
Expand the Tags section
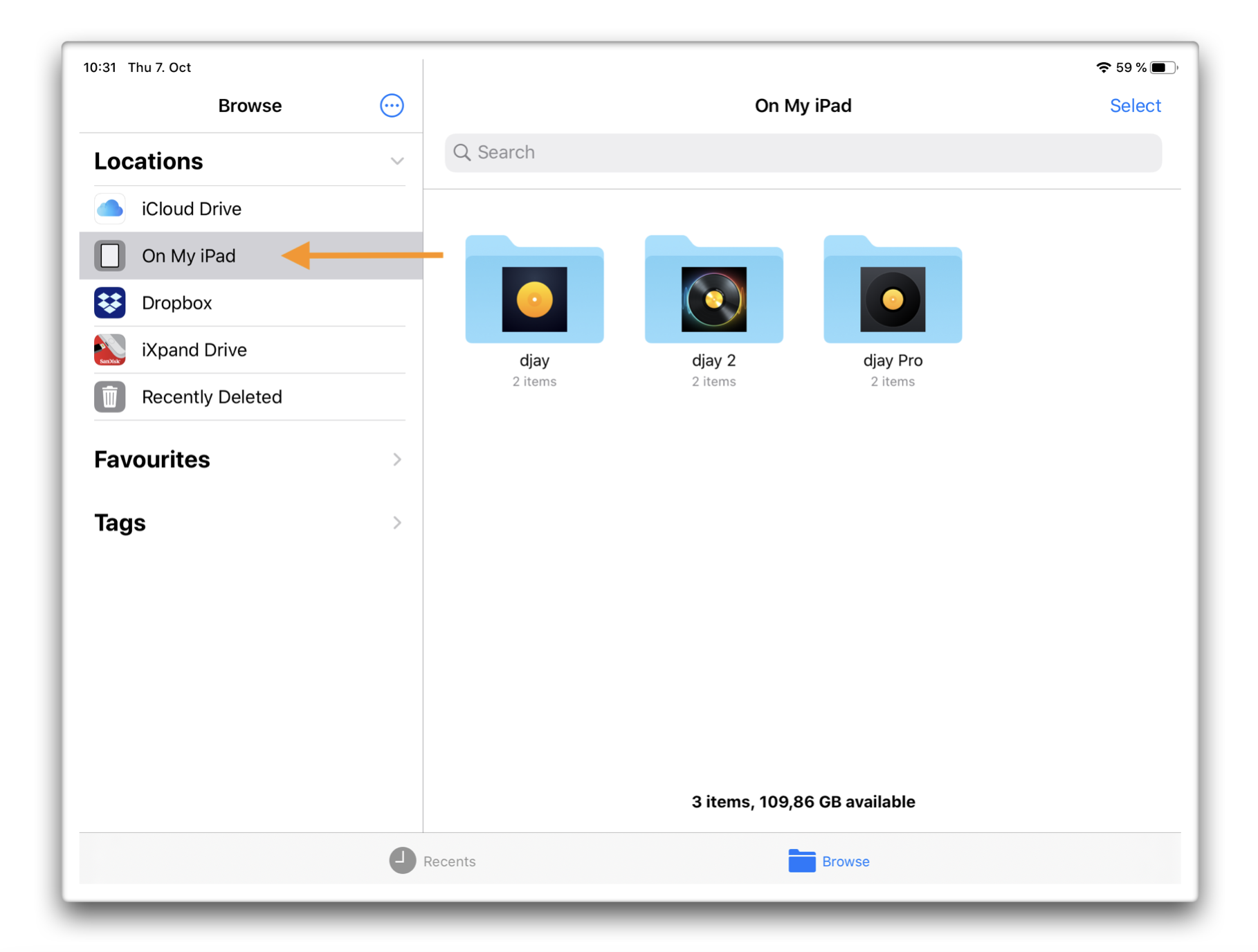pos(397,522)
